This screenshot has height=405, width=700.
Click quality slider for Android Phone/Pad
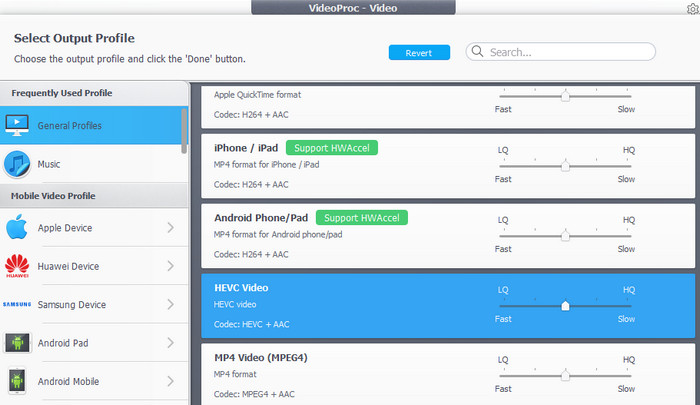(x=565, y=236)
